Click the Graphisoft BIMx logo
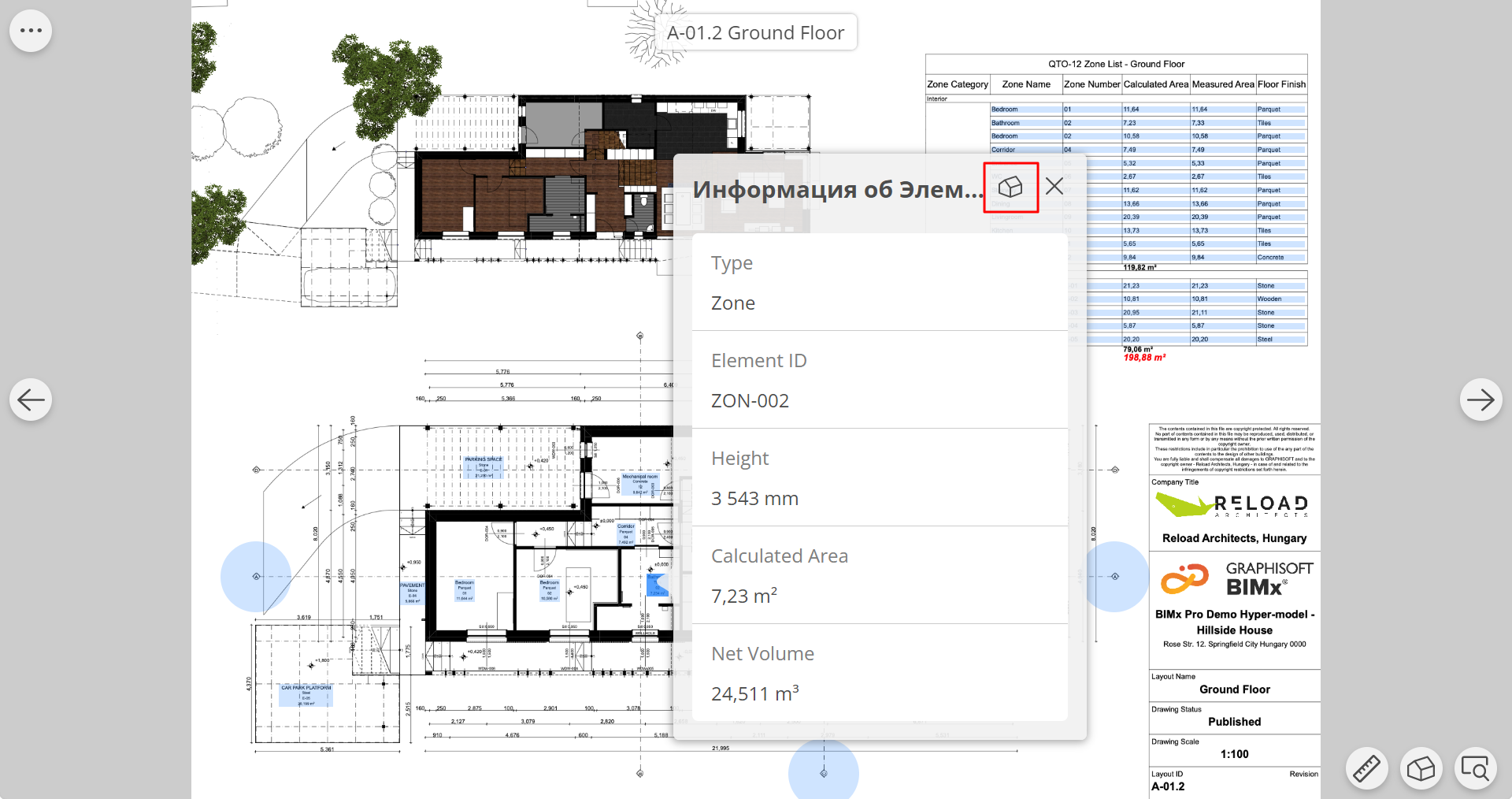The height and width of the screenshot is (799, 1512). pos(1235,580)
